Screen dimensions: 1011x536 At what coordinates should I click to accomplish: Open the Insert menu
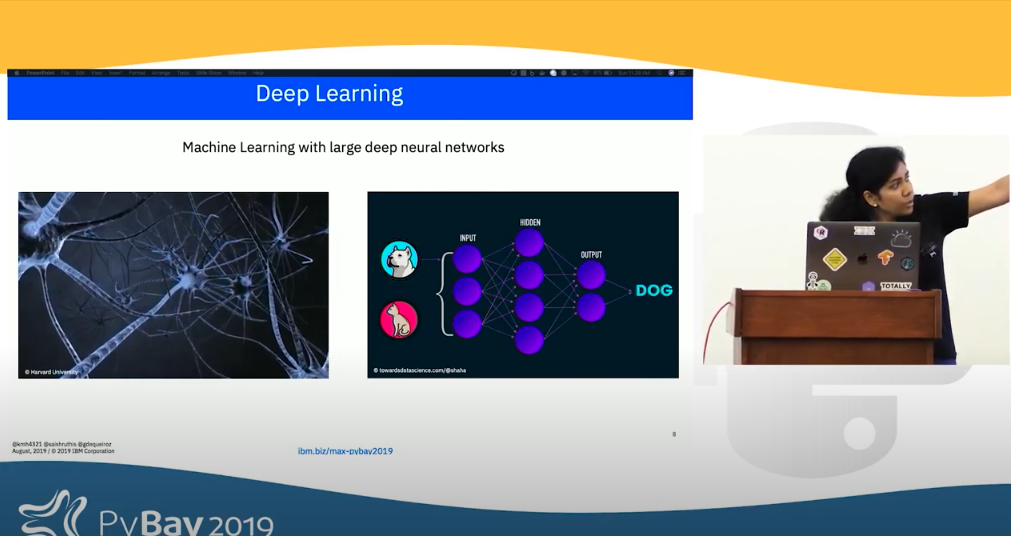[x=115, y=73]
